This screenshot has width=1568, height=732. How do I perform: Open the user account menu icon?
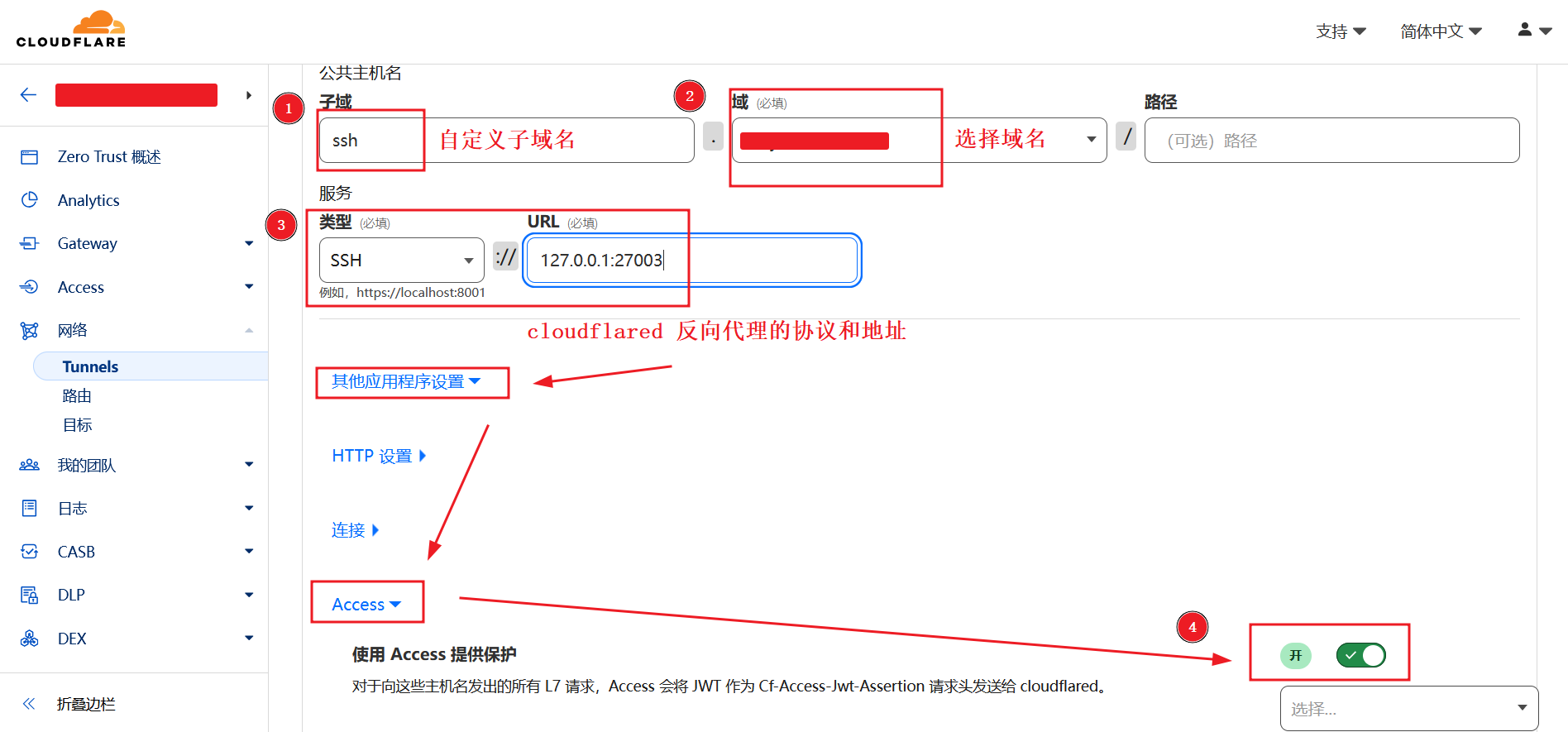pyautogui.click(x=1535, y=31)
